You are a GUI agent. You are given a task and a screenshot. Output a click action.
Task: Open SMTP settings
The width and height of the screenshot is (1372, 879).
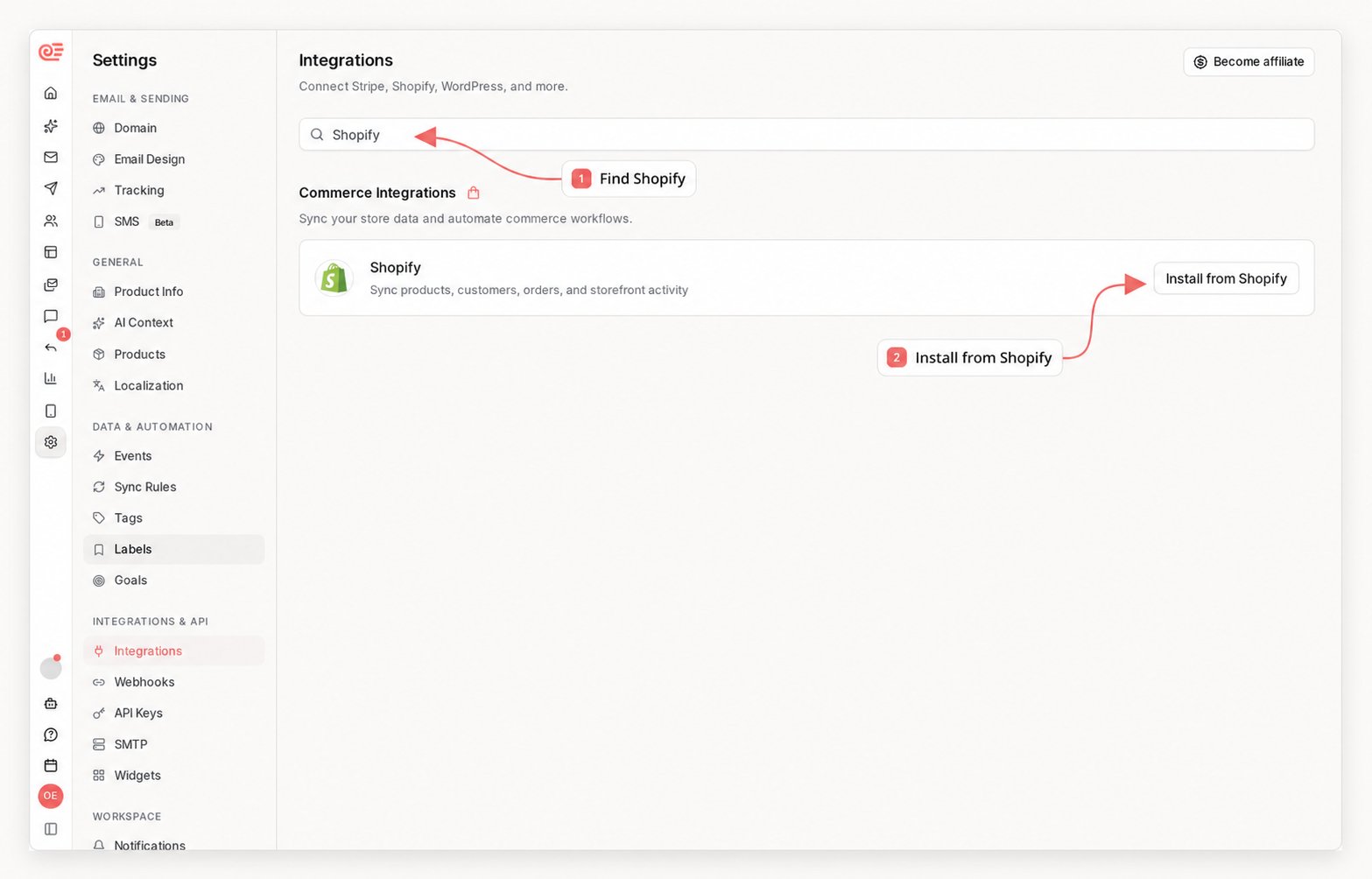pos(174,744)
